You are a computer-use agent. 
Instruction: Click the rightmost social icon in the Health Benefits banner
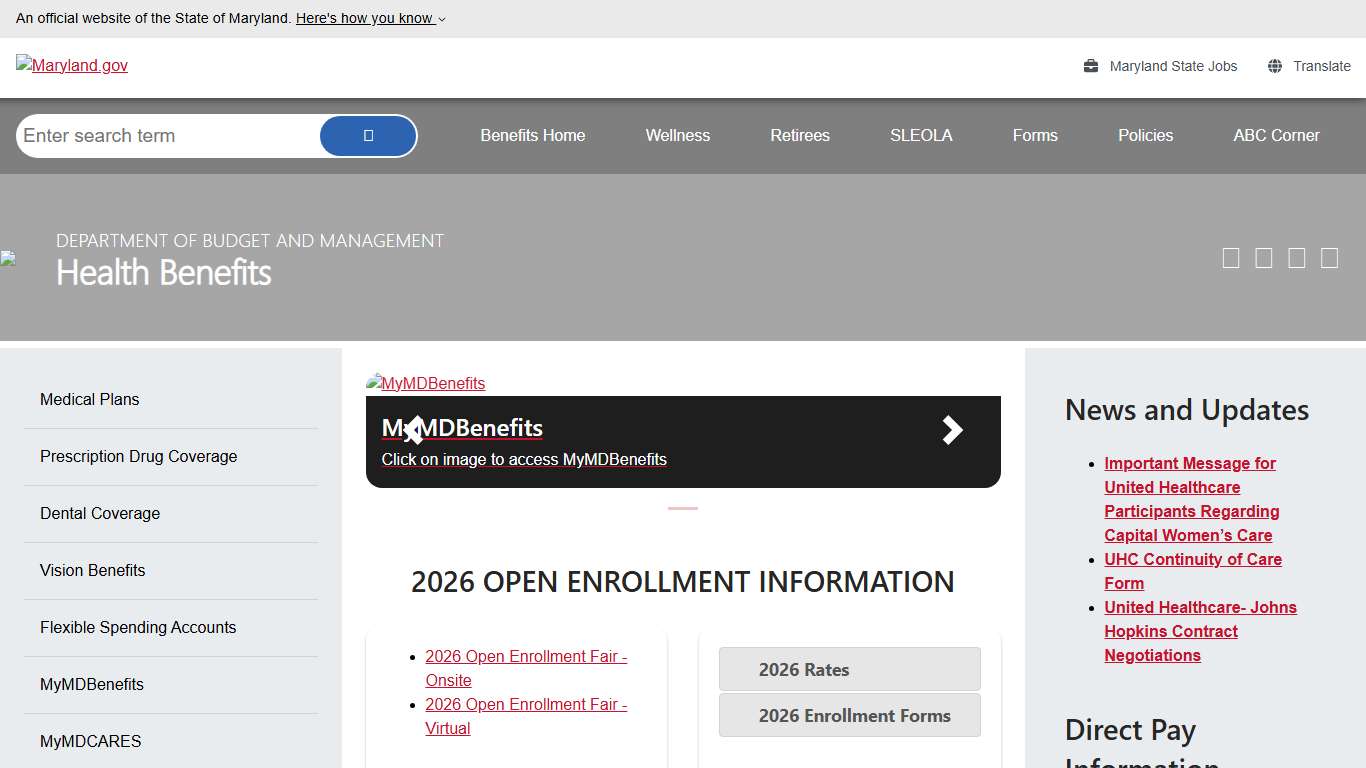[1329, 258]
